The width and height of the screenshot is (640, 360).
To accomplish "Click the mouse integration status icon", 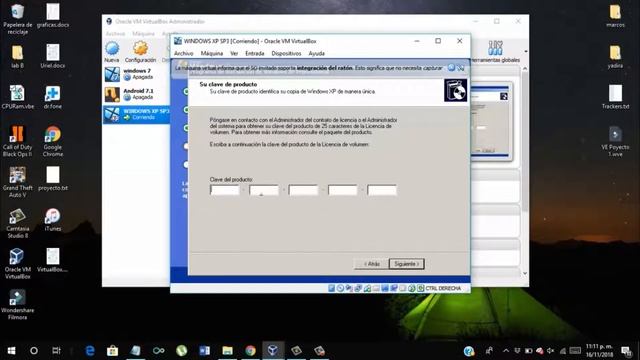I will pyautogui.click(x=412, y=288).
